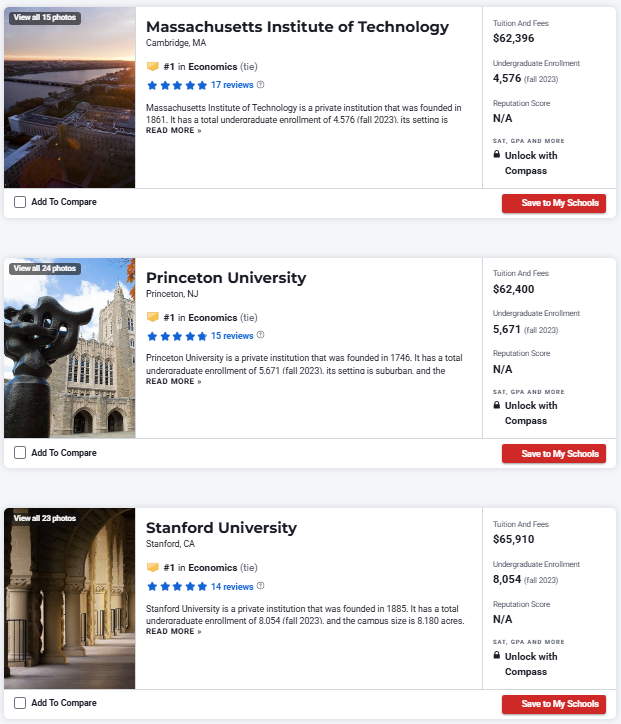Click MIT's ranking badge icon
Viewport: 621px width, 724px height.
(153, 66)
